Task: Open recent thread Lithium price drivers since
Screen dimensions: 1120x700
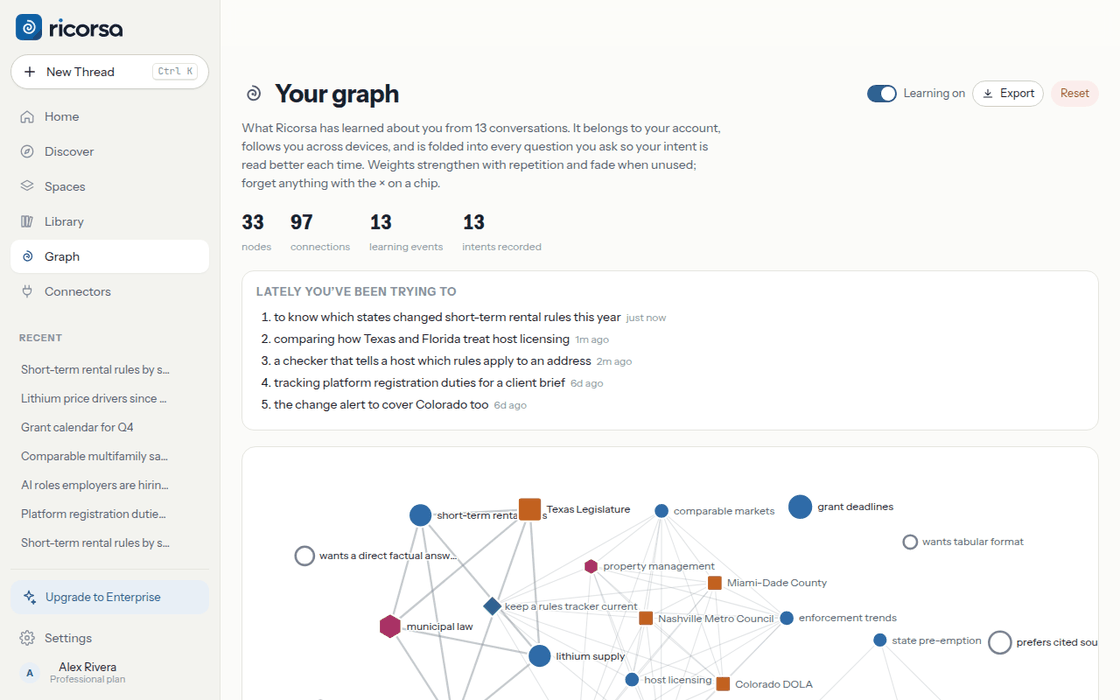Action: [x=94, y=399]
